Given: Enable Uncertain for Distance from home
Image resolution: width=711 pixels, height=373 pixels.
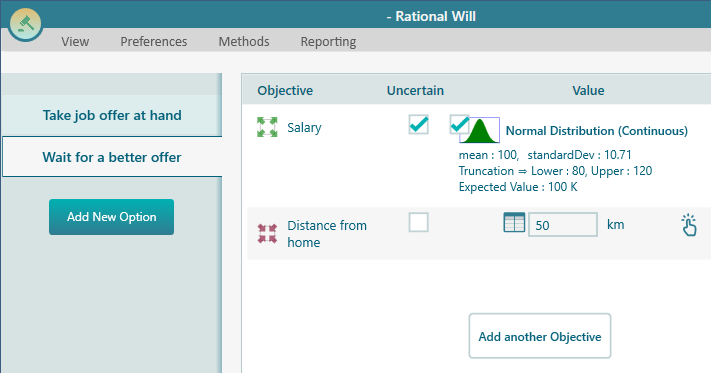Looking at the screenshot, I should [x=419, y=222].
